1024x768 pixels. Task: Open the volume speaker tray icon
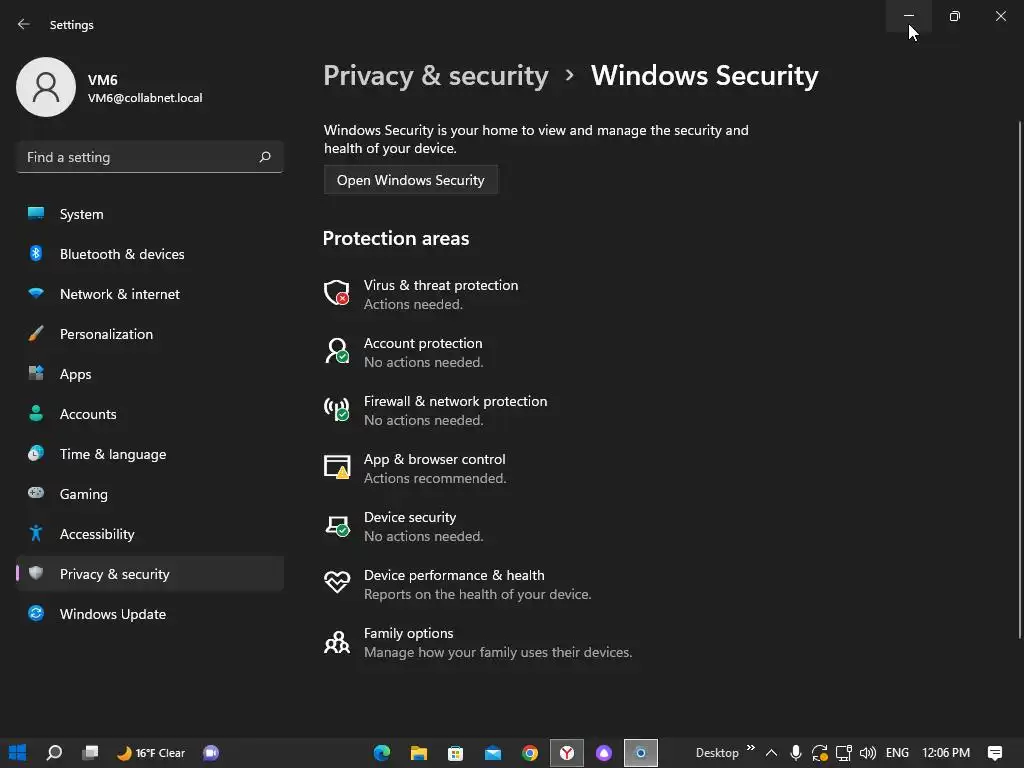867,753
